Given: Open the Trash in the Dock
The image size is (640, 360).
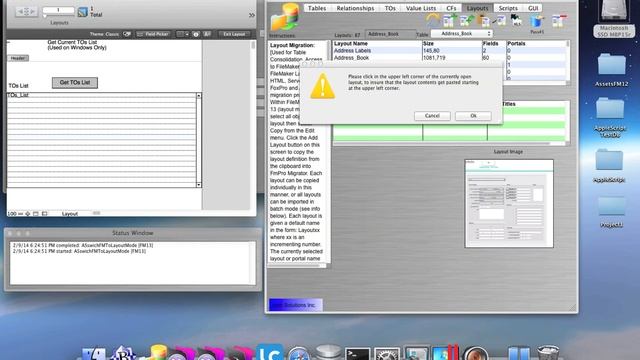Looking at the screenshot, I should coord(548,353).
